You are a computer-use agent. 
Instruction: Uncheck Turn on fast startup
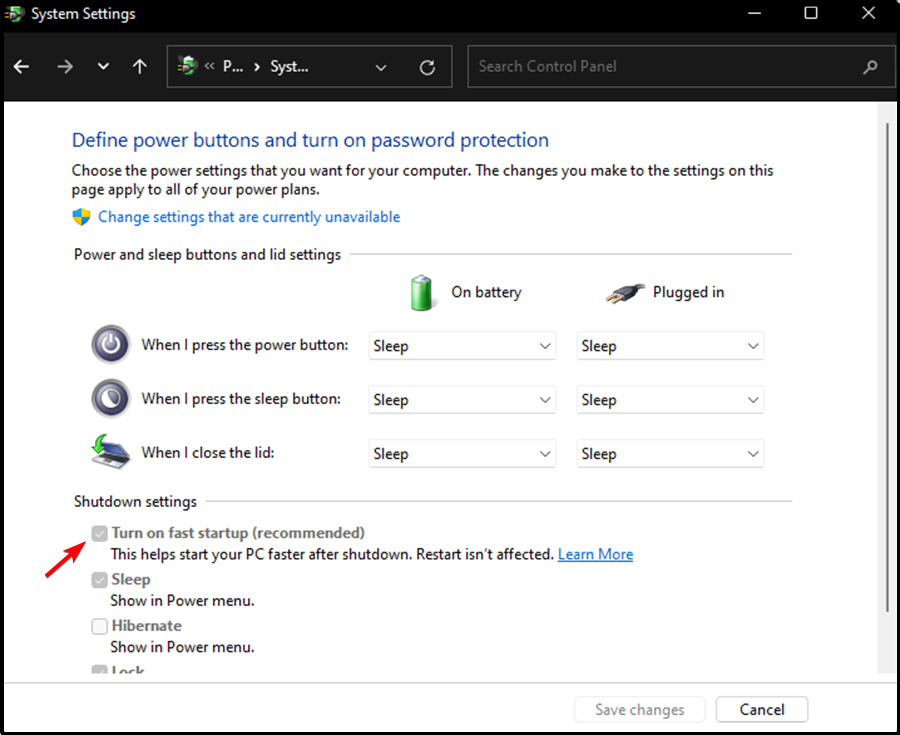[x=99, y=533]
